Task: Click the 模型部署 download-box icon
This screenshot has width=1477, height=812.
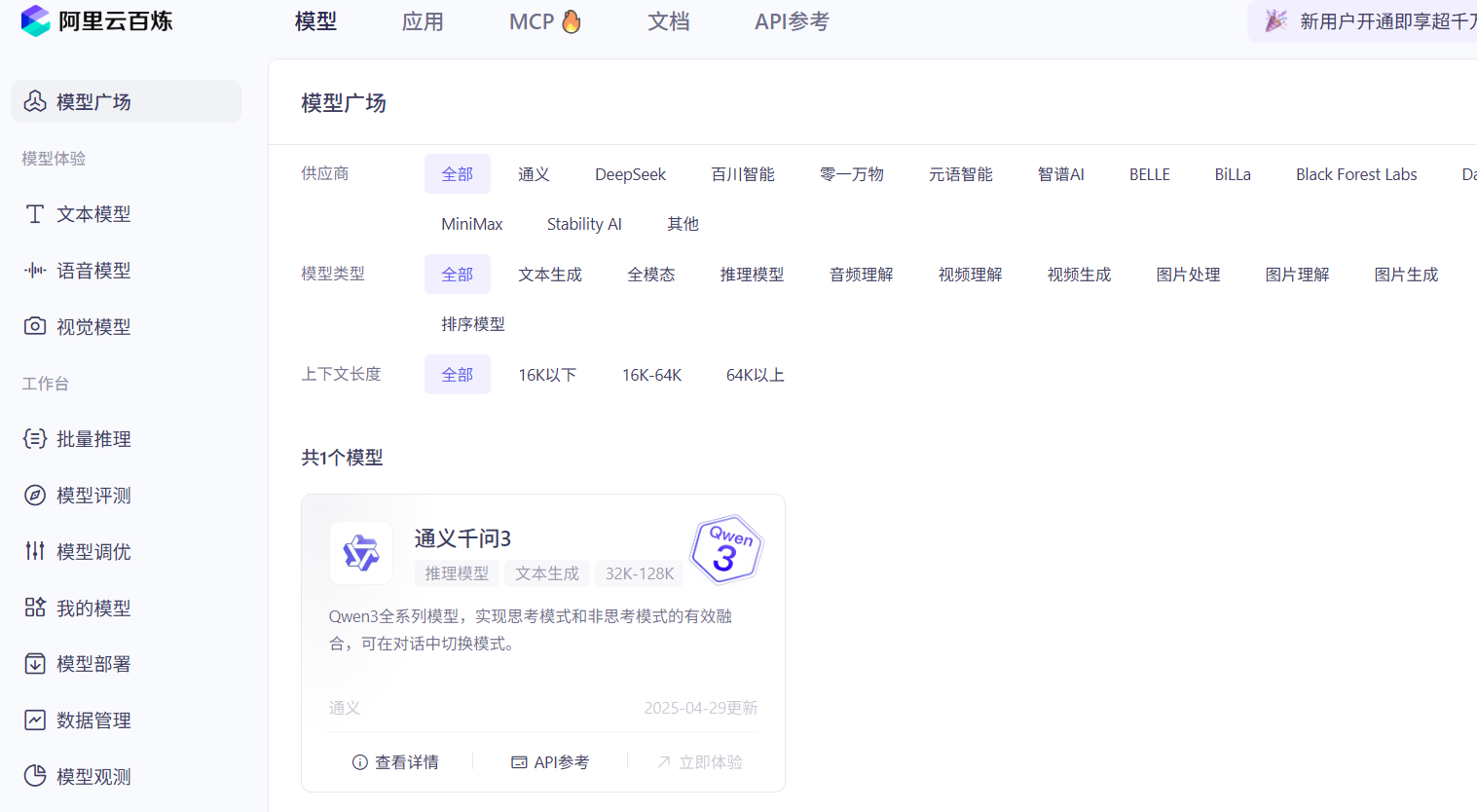Action: coord(35,664)
